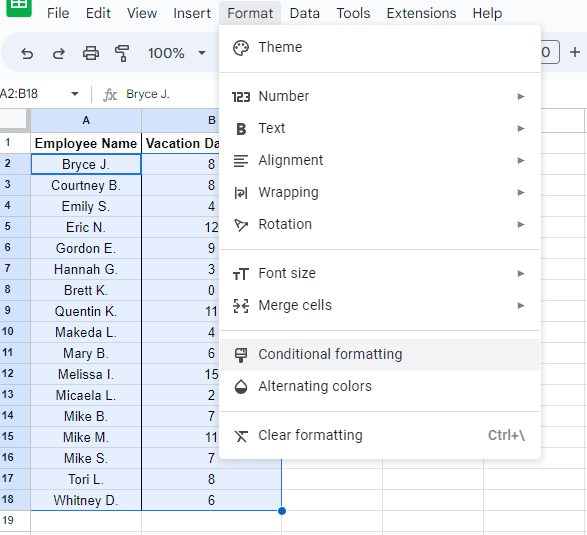This screenshot has width=587, height=535.
Task: Click the plus icon to increase font size
Action: coord(575,52)
